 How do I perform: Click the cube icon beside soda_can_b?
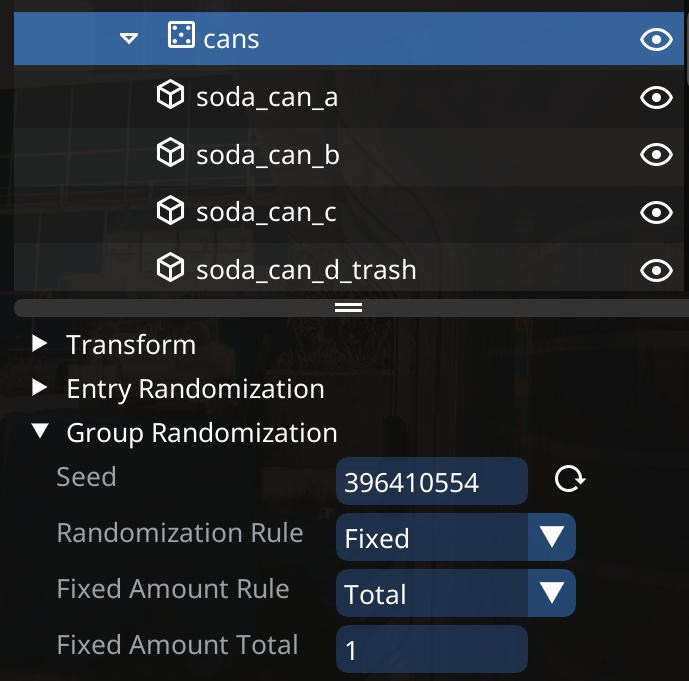(x=172, y=153)
